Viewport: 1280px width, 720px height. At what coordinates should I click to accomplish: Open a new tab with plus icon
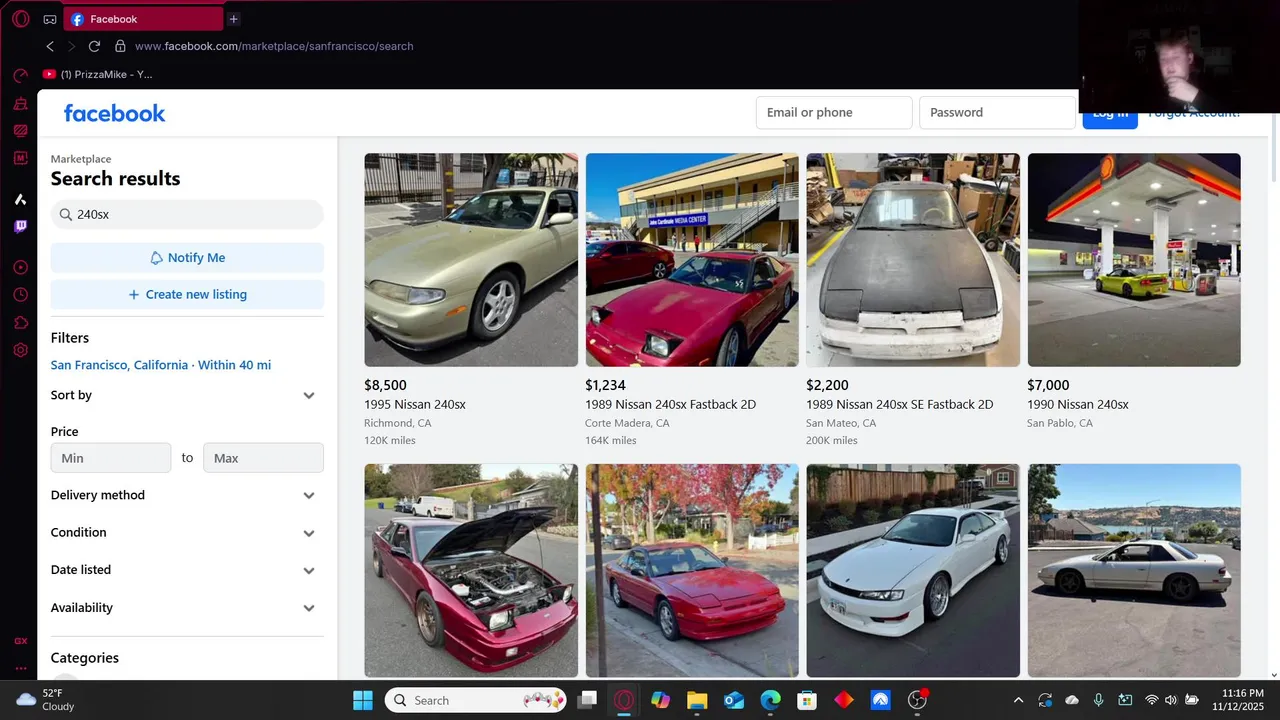pyautogui.click(x=233, y=19)
